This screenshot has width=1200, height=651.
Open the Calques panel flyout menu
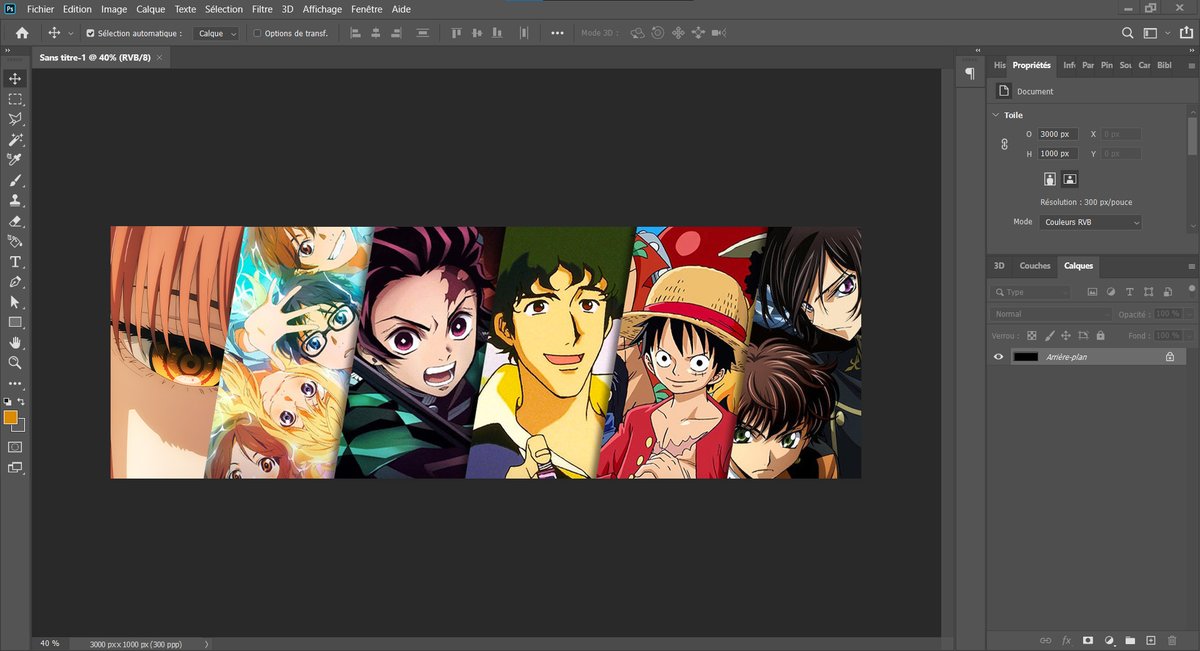coord(1191,266)
